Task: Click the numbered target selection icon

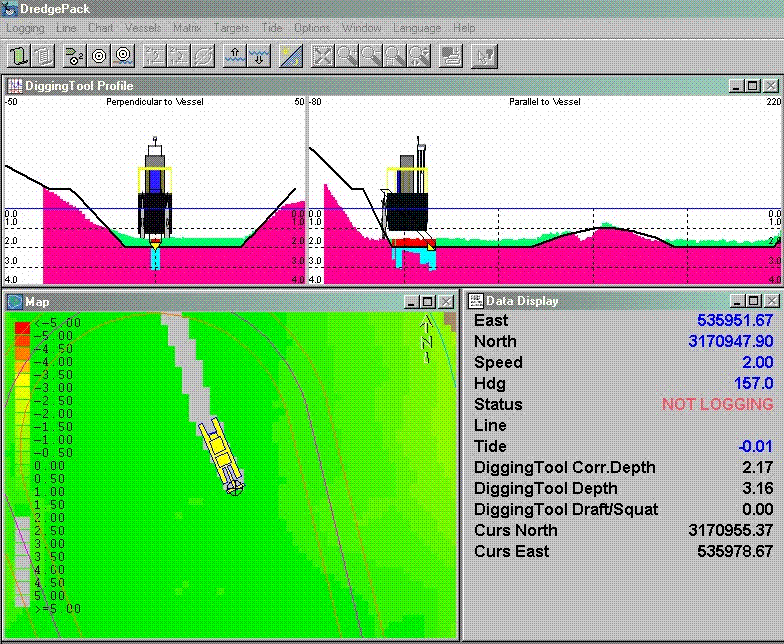Action: click(x=74, y=56)
